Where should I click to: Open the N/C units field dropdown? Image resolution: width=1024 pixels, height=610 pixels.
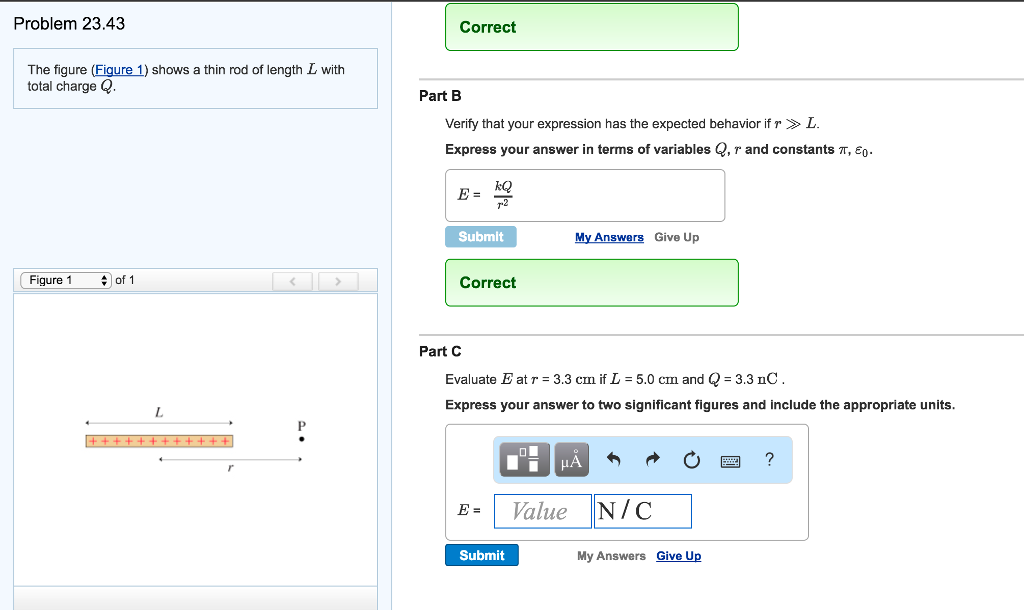coord(642,511)
